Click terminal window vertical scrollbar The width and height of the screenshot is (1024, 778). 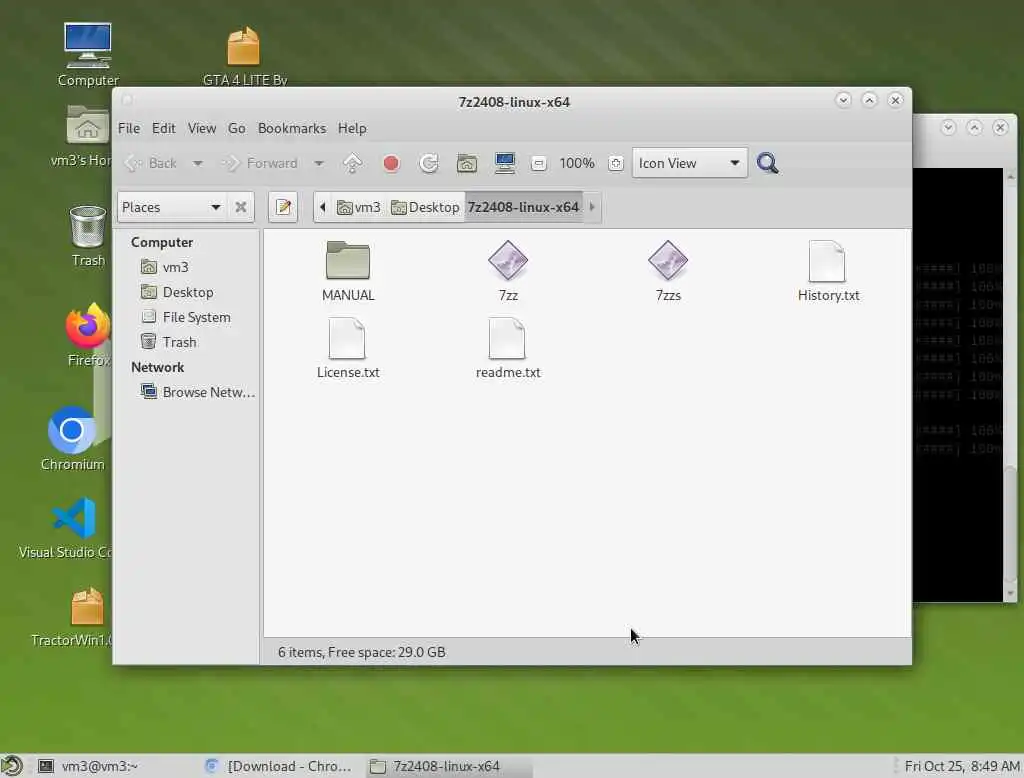tap(1010, 385)
